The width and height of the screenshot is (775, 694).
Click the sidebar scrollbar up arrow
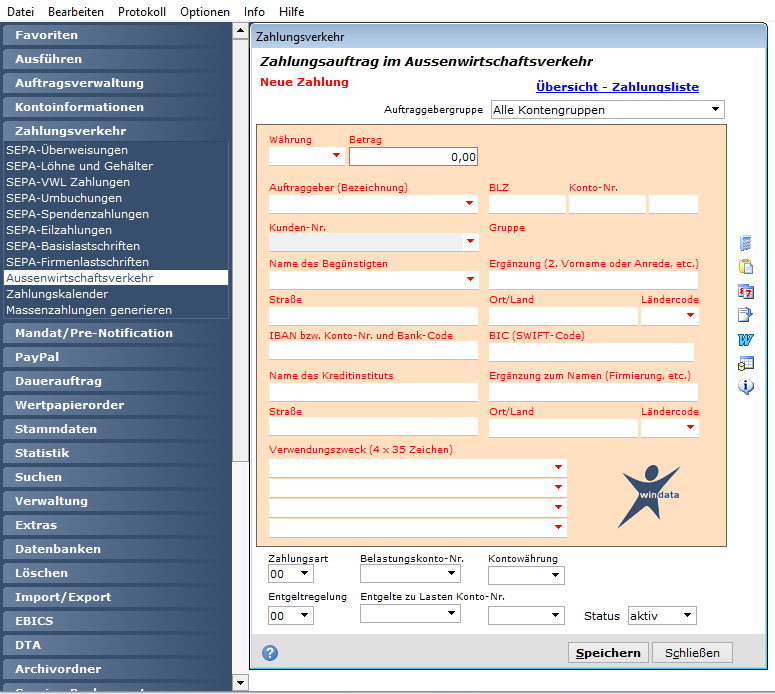pyautogui.click(x=240, y=31)
